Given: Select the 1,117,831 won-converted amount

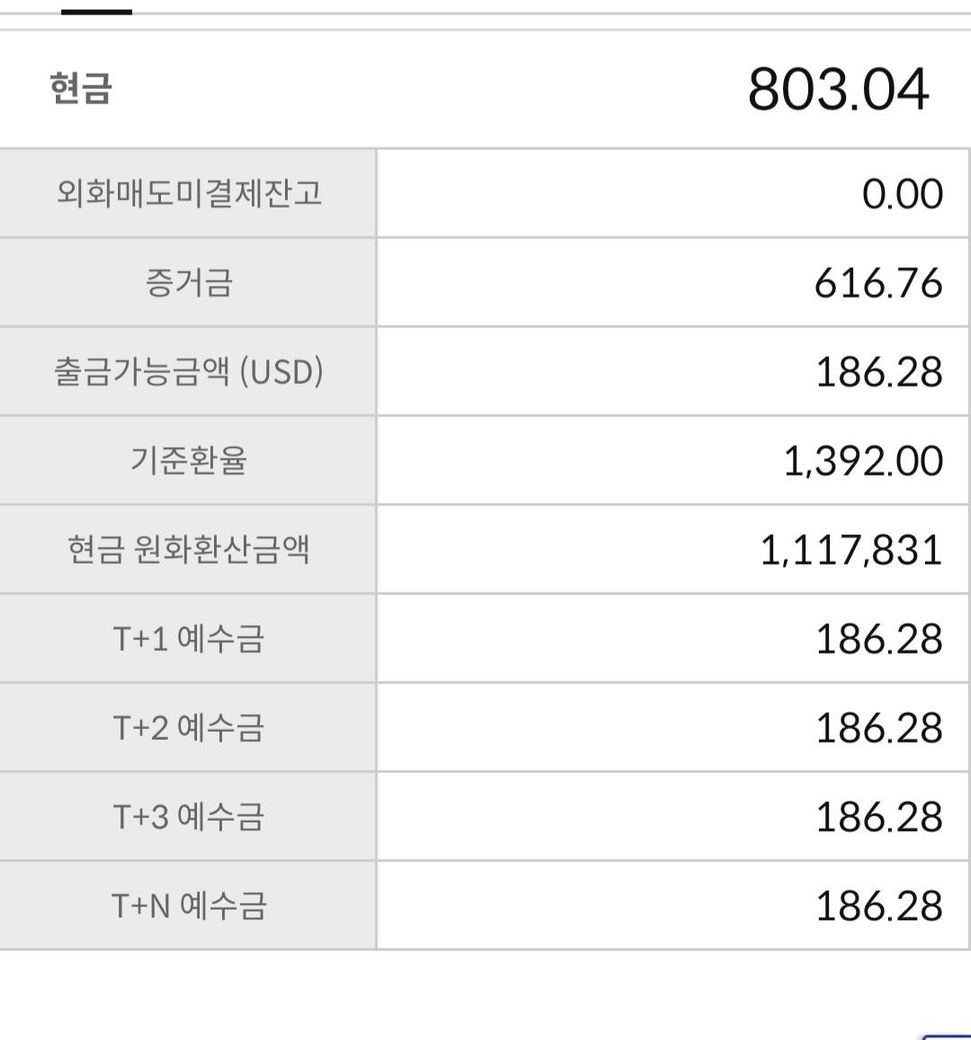Looking at the screenshot, I should [851, 550].
